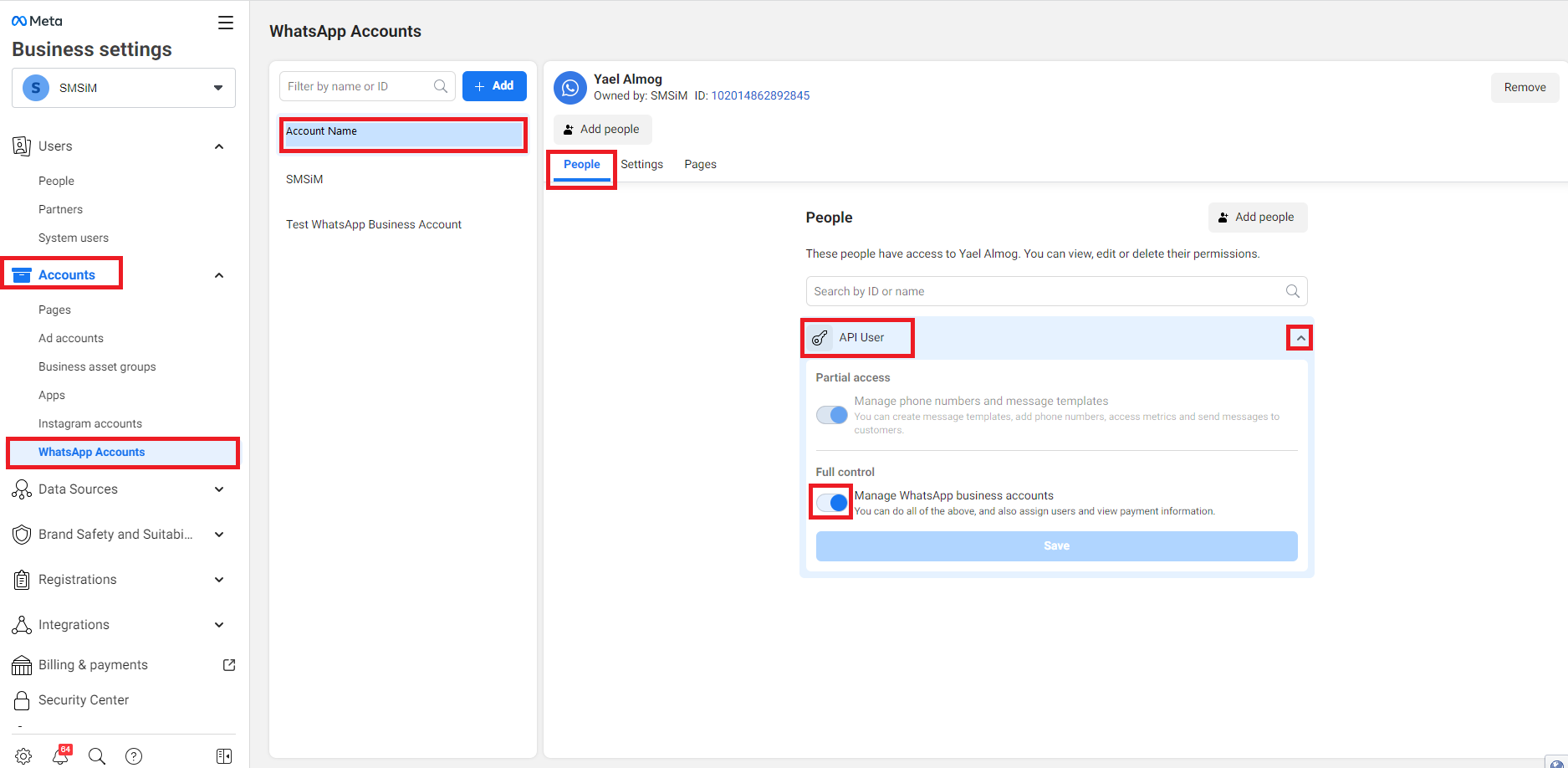Open Instagram accounts in sidebar

[x=90, y=423]
